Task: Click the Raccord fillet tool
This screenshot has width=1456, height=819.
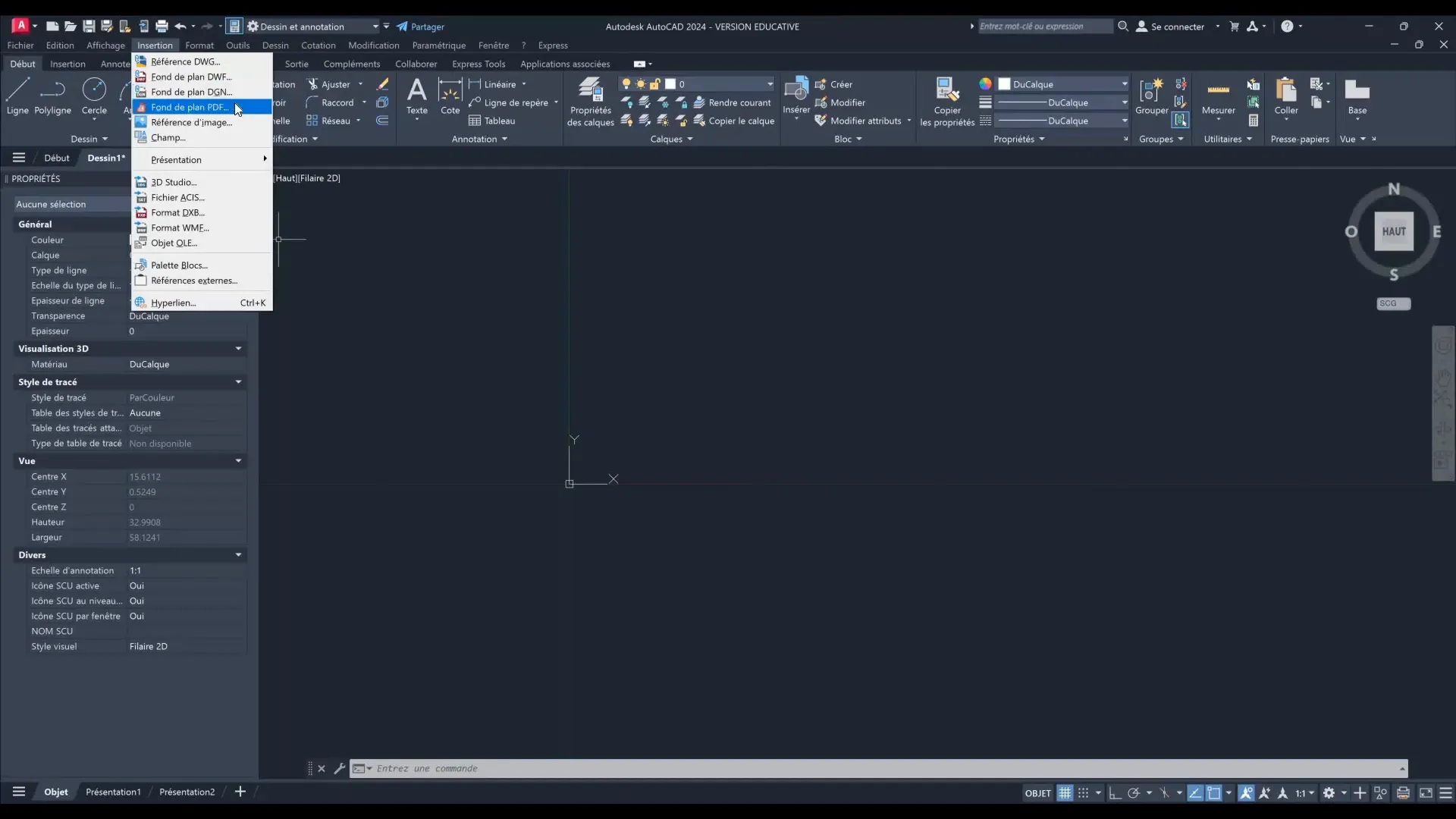Action: pyautogui.click(x=330, y=102)
